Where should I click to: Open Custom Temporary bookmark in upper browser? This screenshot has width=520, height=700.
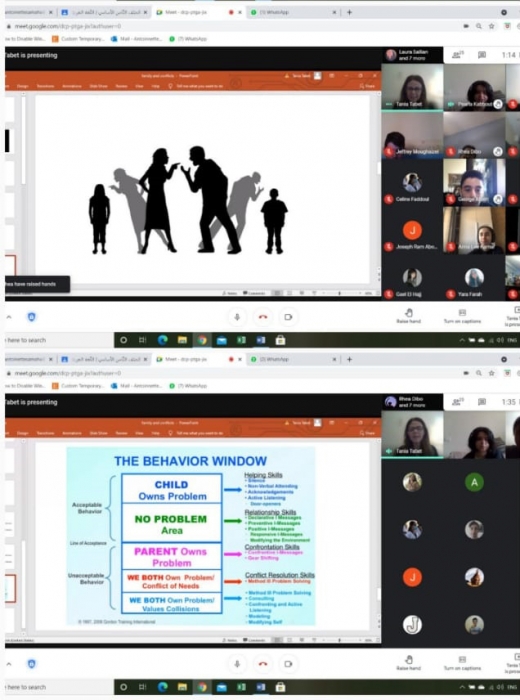(x=78, y=39)
